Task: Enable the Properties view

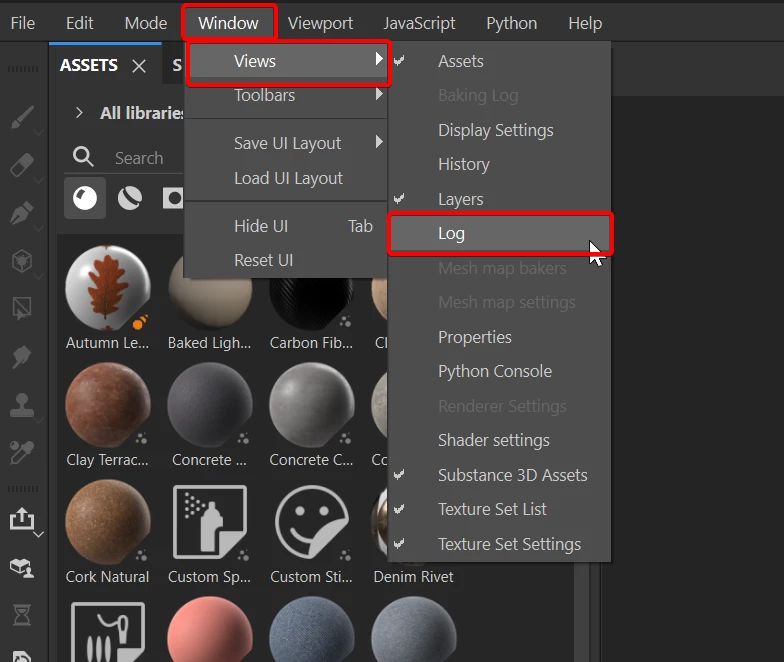Action: (x=499, y=337)
